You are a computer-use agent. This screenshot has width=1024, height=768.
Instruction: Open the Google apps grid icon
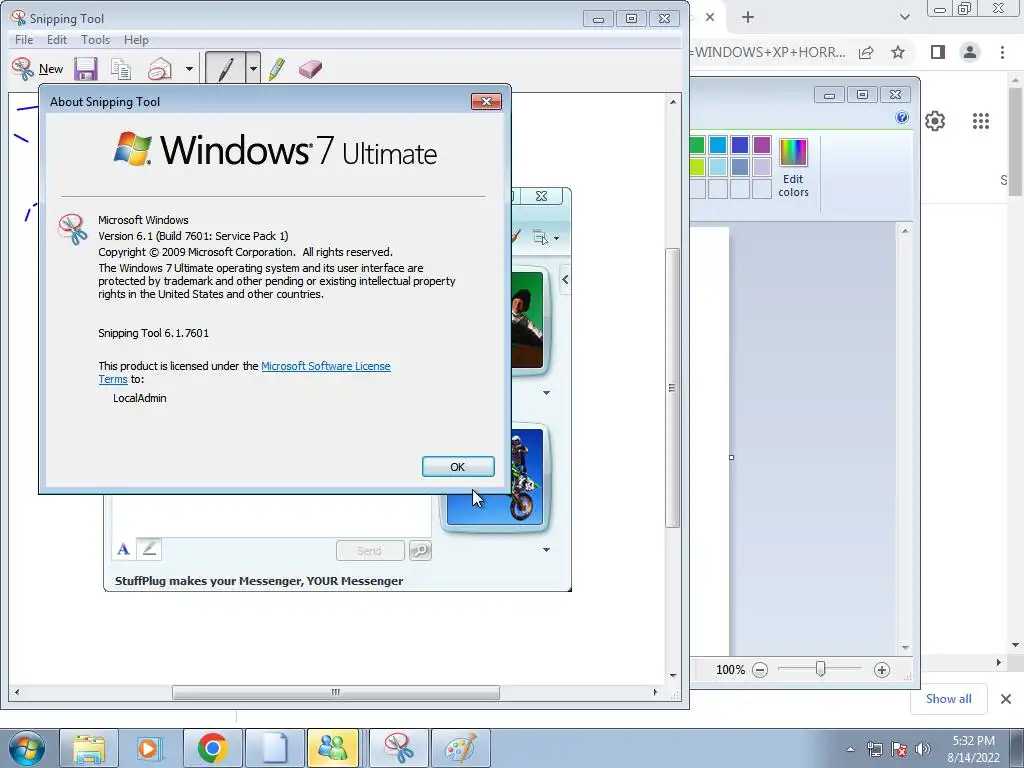pos(980,121)
